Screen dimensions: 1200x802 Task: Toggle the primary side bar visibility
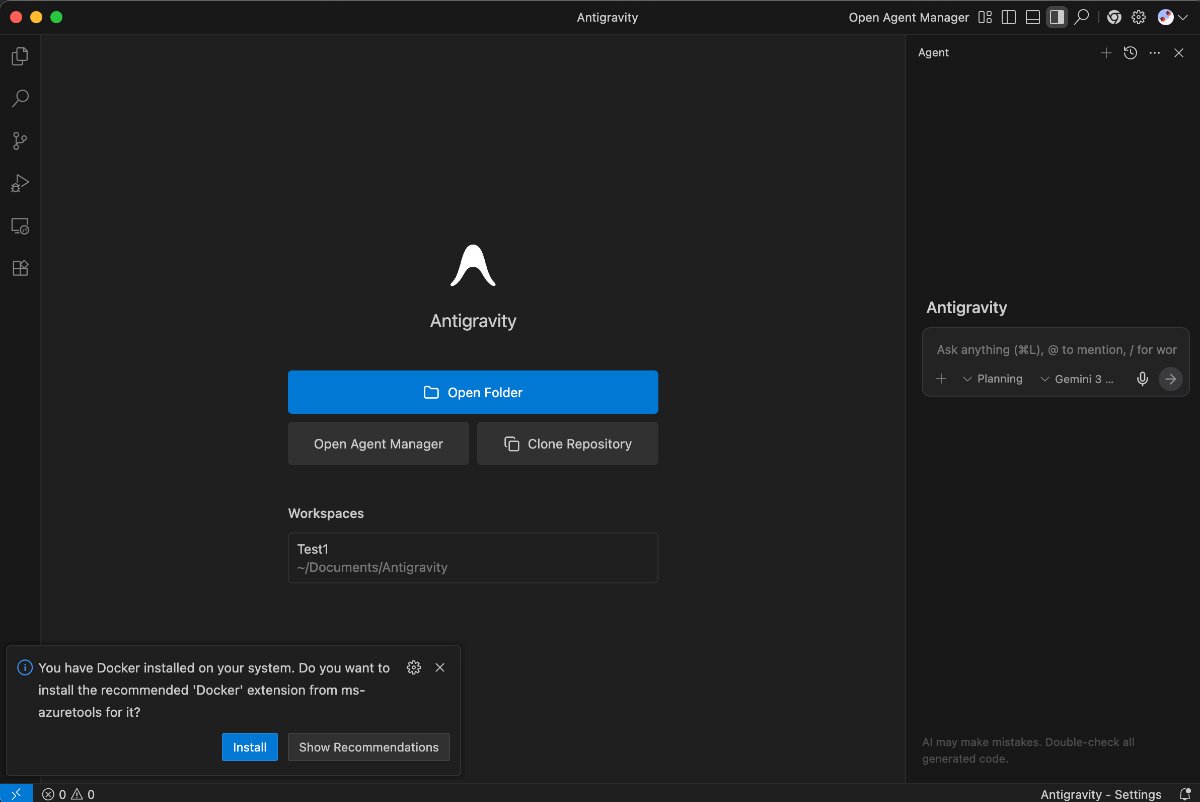[x=1009, y=17]
